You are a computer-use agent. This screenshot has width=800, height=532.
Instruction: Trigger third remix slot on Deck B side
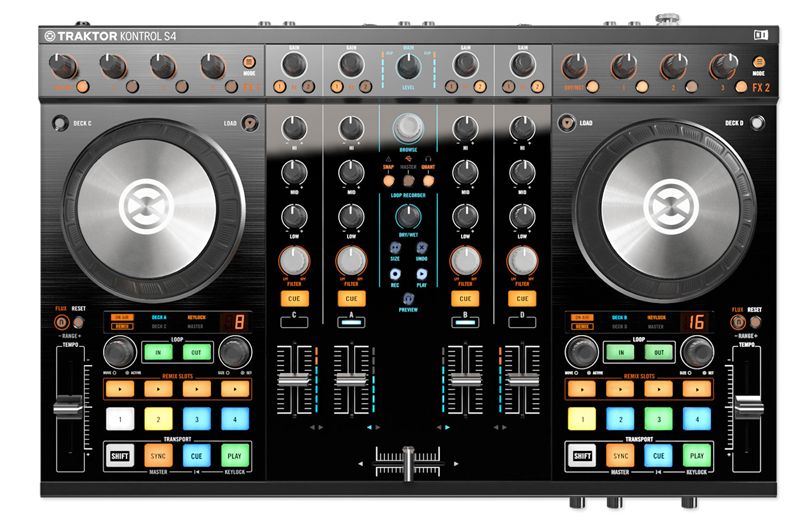click(659, 389)
